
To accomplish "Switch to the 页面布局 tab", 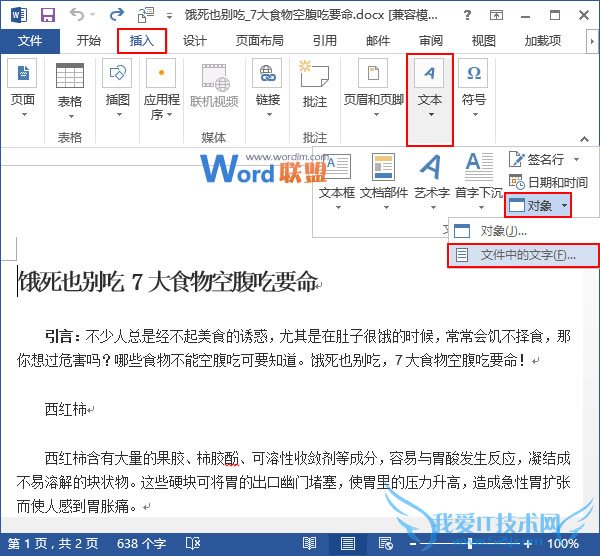I will pyautogui.click(x=259, y=41).
